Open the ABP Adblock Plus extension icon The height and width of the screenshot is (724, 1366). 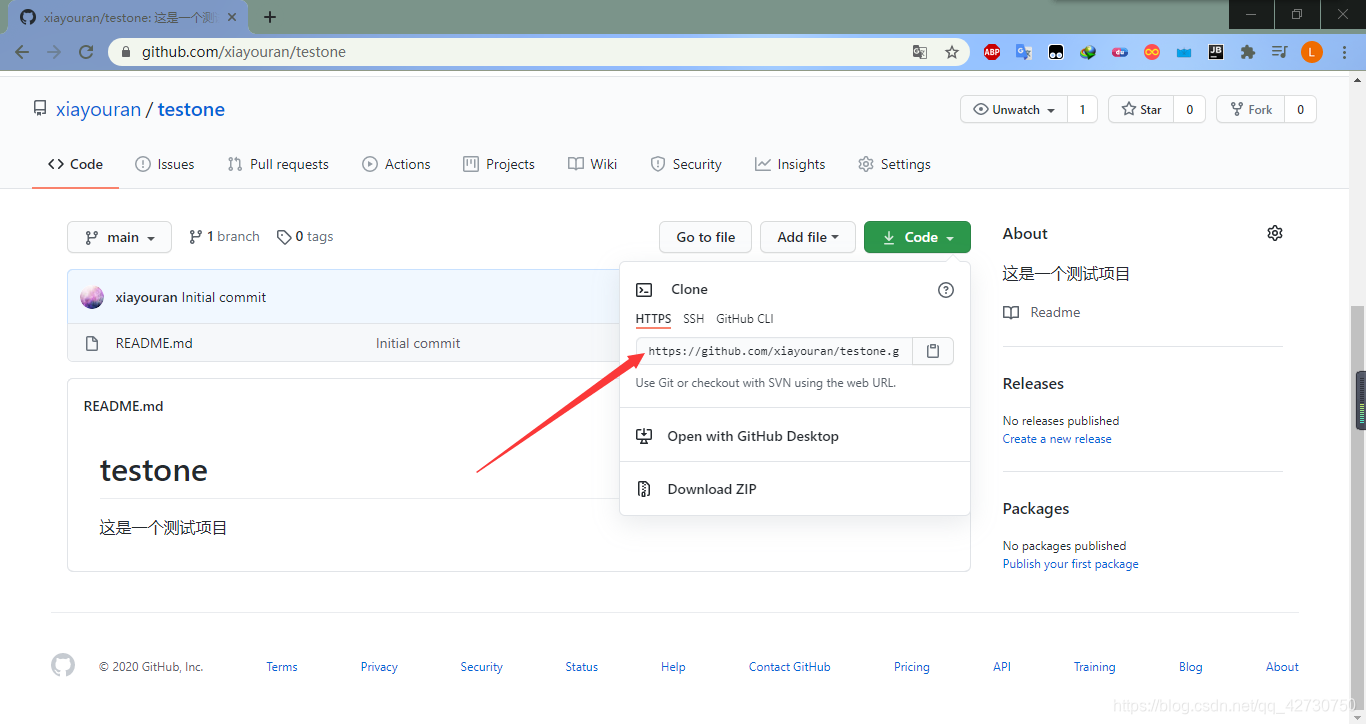click(x=992, y=52)
